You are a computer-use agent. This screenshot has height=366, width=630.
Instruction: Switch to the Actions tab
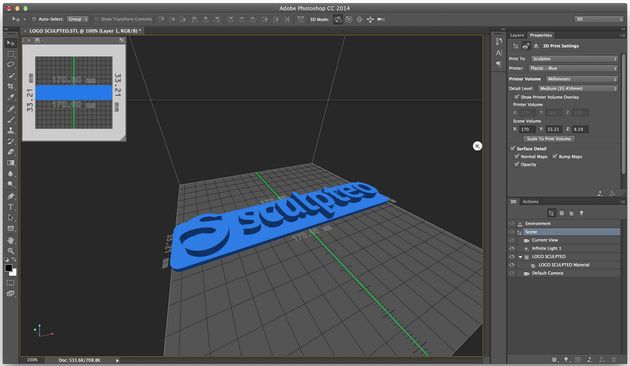[x=530, y=202]
